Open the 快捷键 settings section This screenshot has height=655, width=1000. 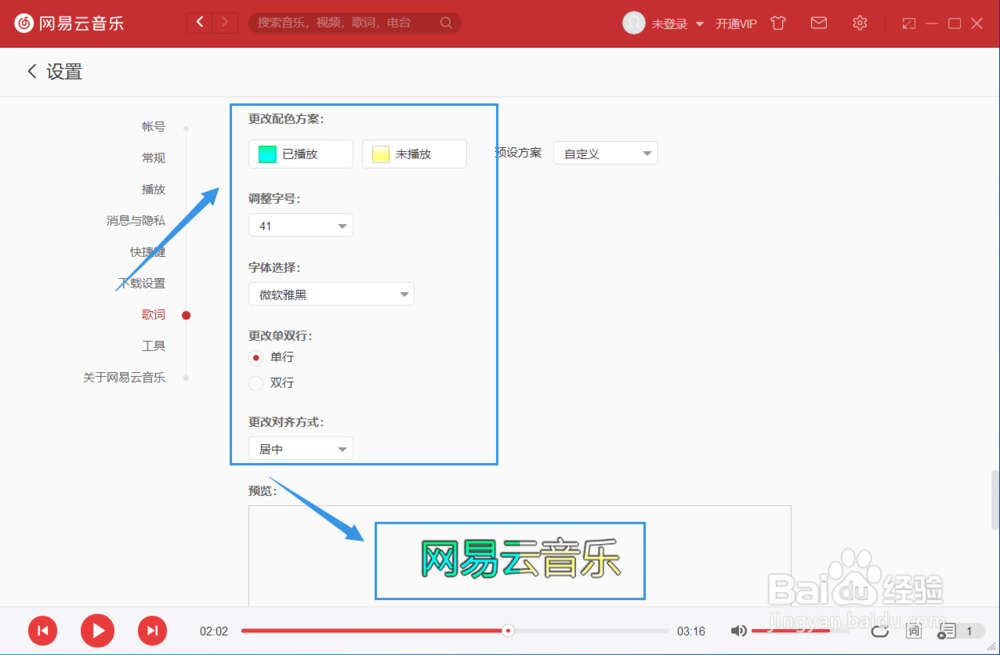[147, 251]
